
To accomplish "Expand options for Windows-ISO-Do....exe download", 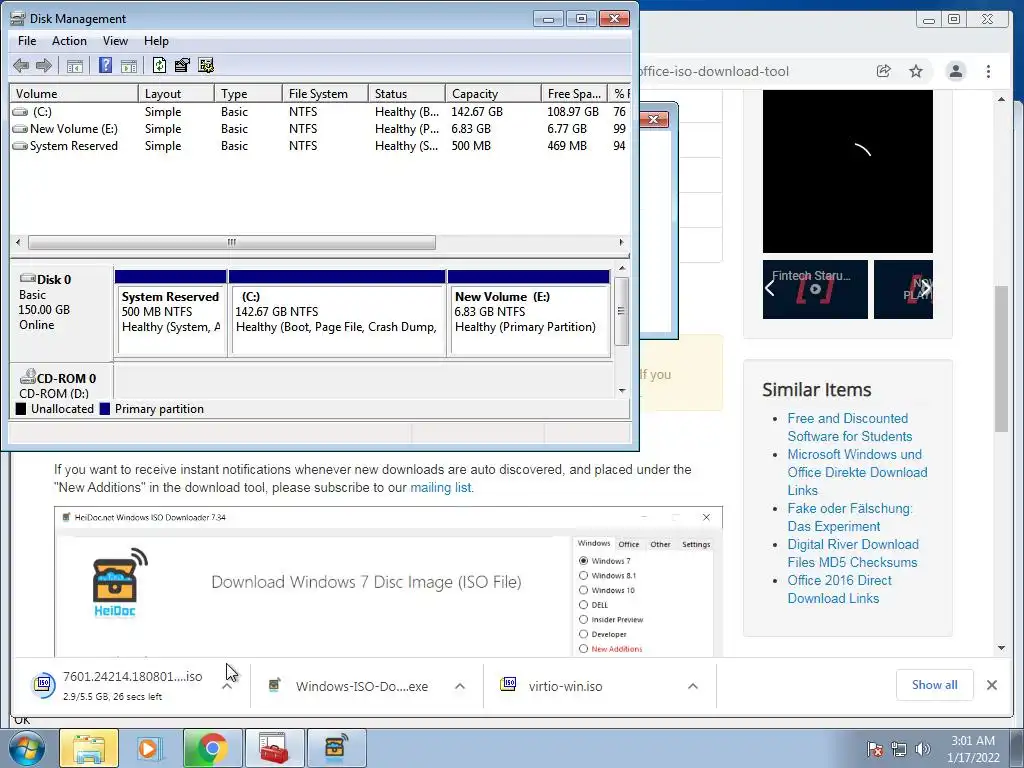I will [x=460, y=686].
